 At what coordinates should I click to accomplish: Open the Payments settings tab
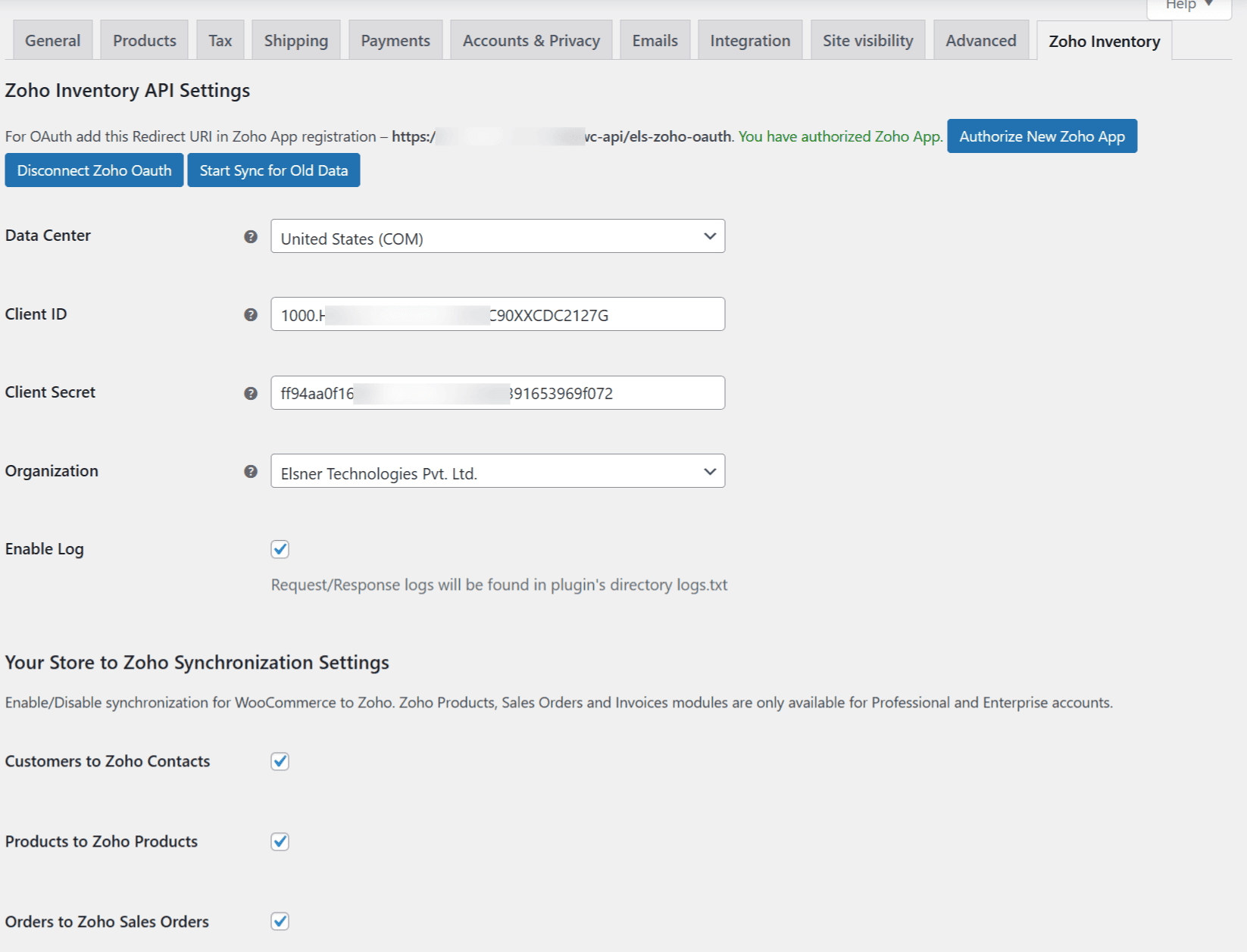click(395, 41)
